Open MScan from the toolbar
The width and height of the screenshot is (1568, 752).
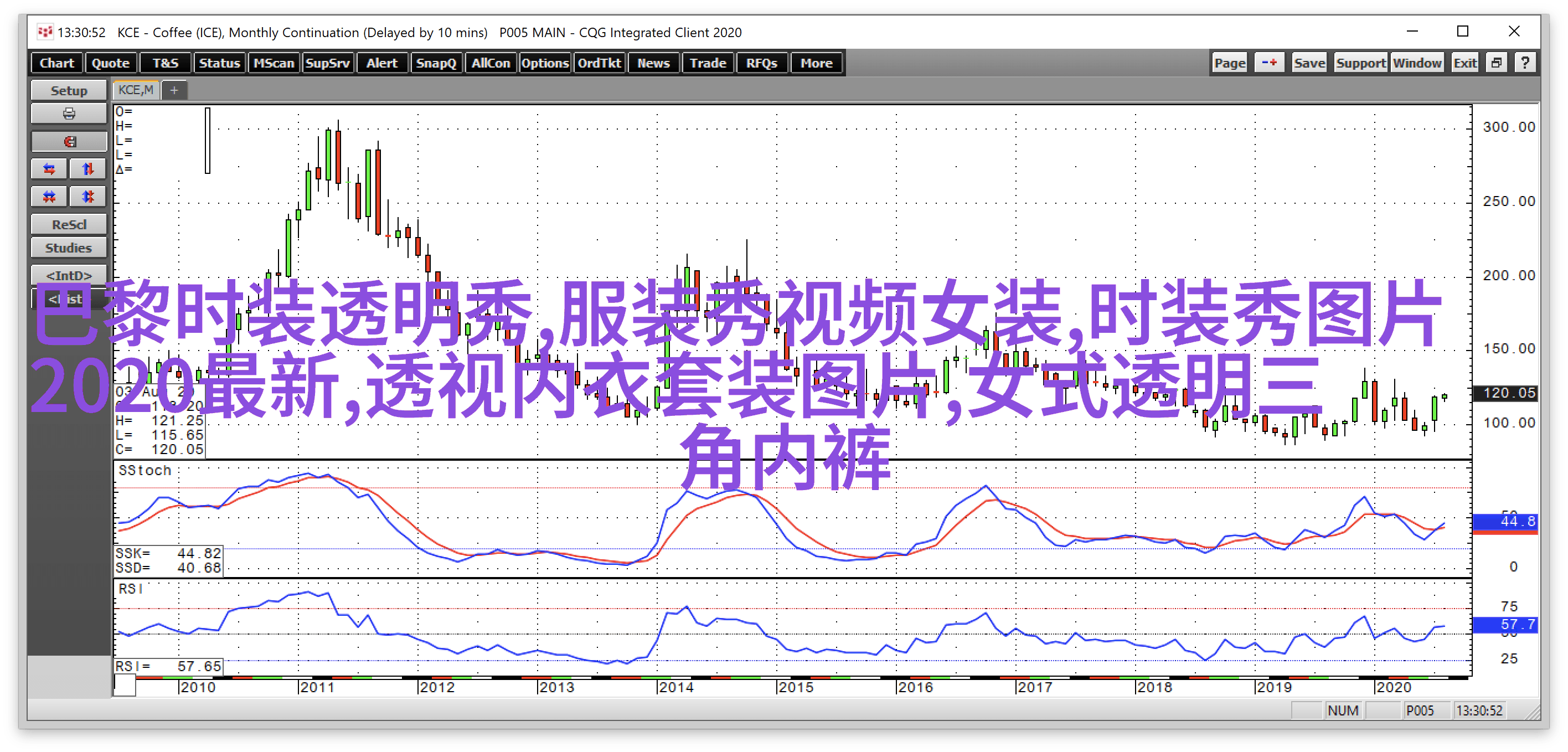pyautogui.click(x=274, y=63)
